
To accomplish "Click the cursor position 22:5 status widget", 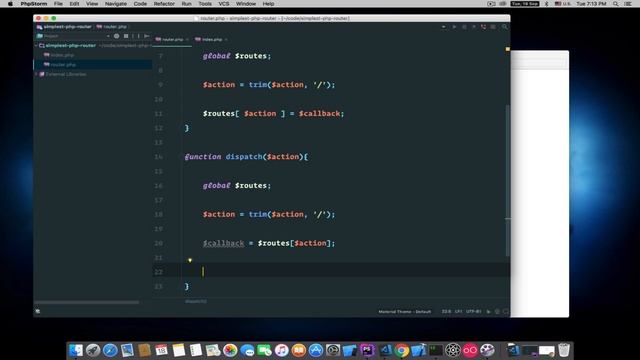I will coord(446,311).
